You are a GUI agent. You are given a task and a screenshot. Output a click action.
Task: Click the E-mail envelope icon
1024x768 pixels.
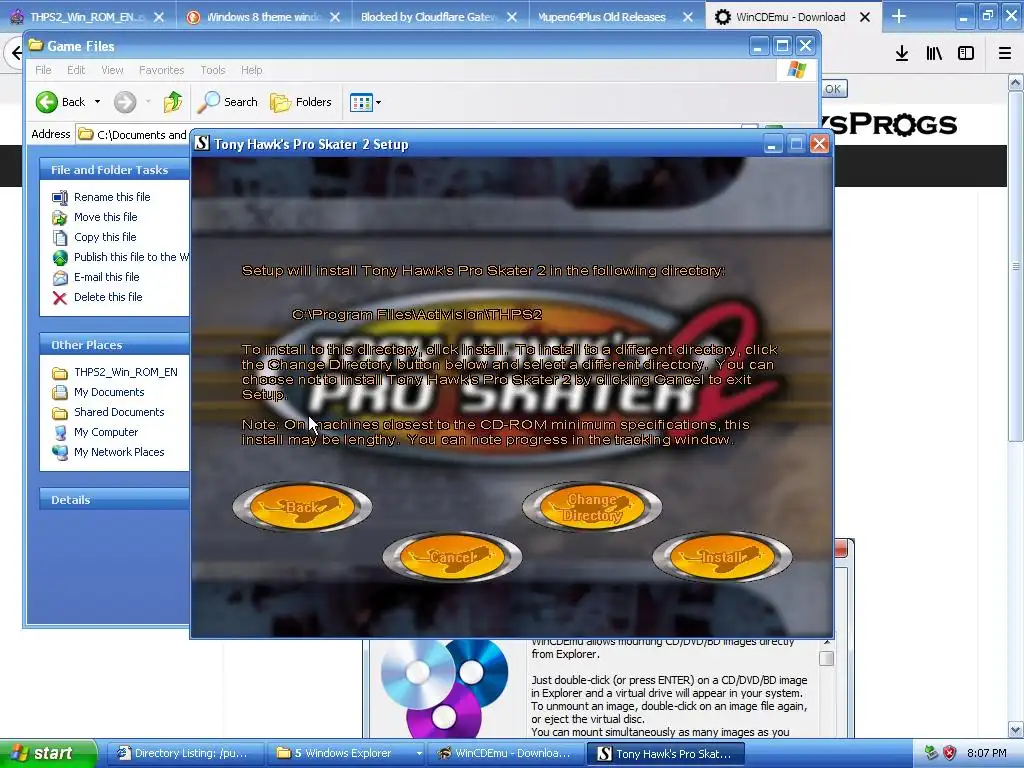click(x=59, y=278)
